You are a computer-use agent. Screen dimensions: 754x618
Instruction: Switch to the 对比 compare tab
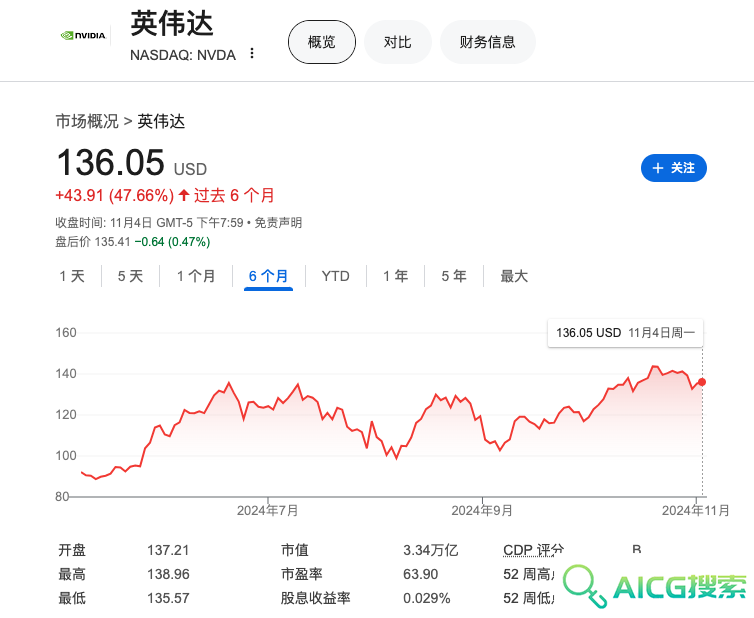coord(398,42)
